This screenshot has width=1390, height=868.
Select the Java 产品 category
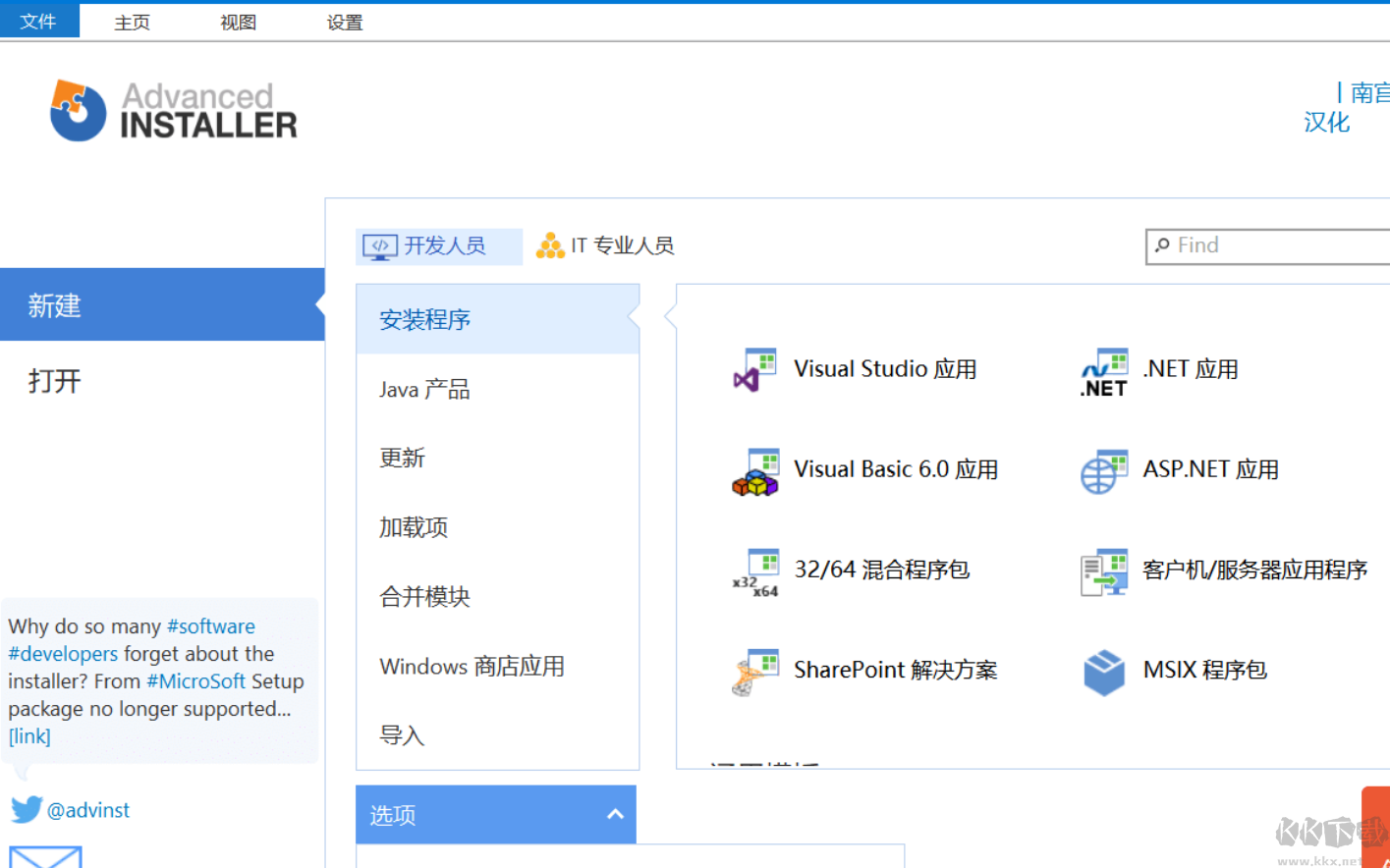[424, 389]
